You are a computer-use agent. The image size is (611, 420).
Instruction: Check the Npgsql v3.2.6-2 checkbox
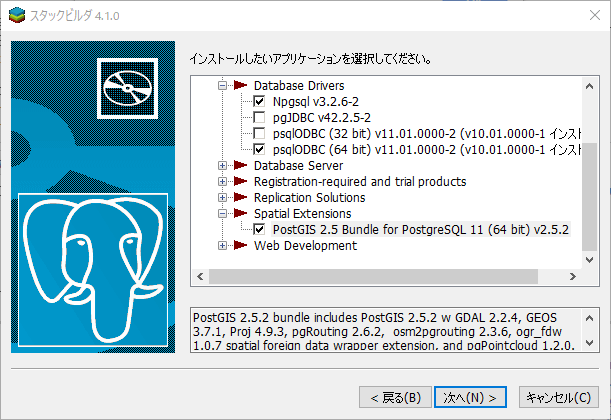tap(259, 102)
